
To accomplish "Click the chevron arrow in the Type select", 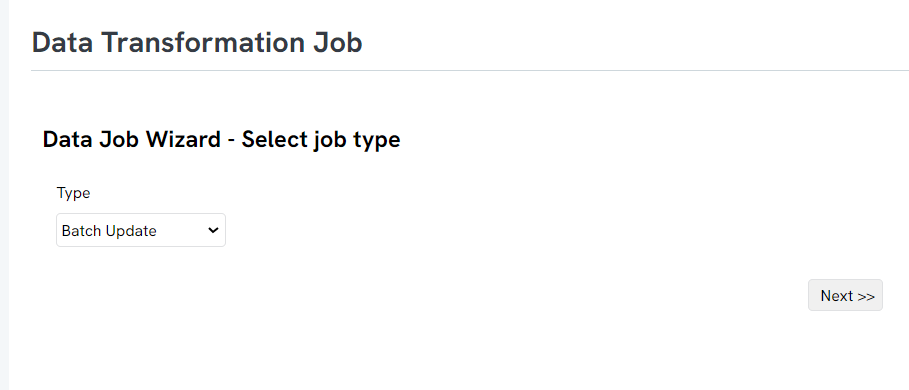I will click(x=213, y=230).
